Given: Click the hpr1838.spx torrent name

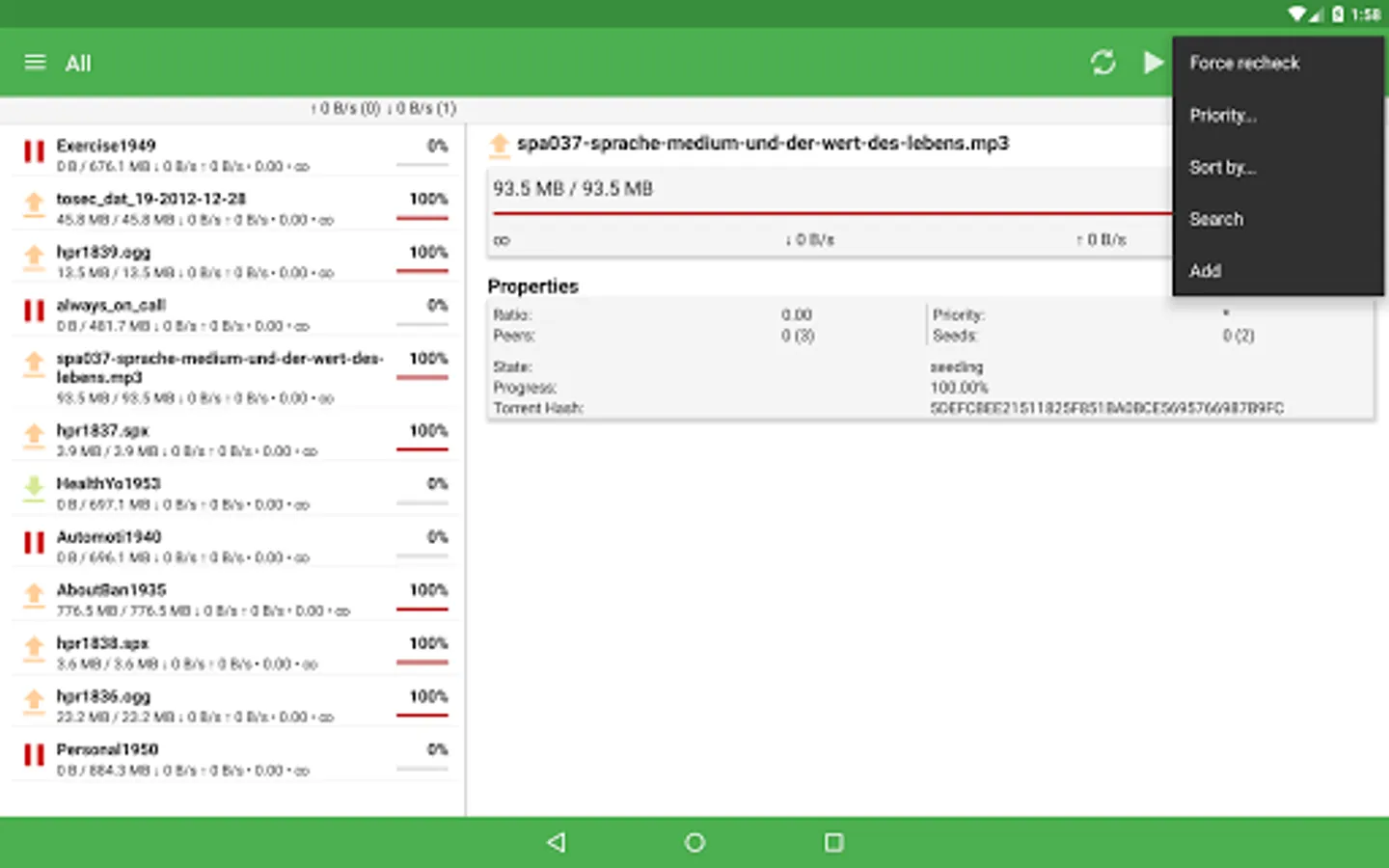Looking at the screenshot, I should pos(102,643).
